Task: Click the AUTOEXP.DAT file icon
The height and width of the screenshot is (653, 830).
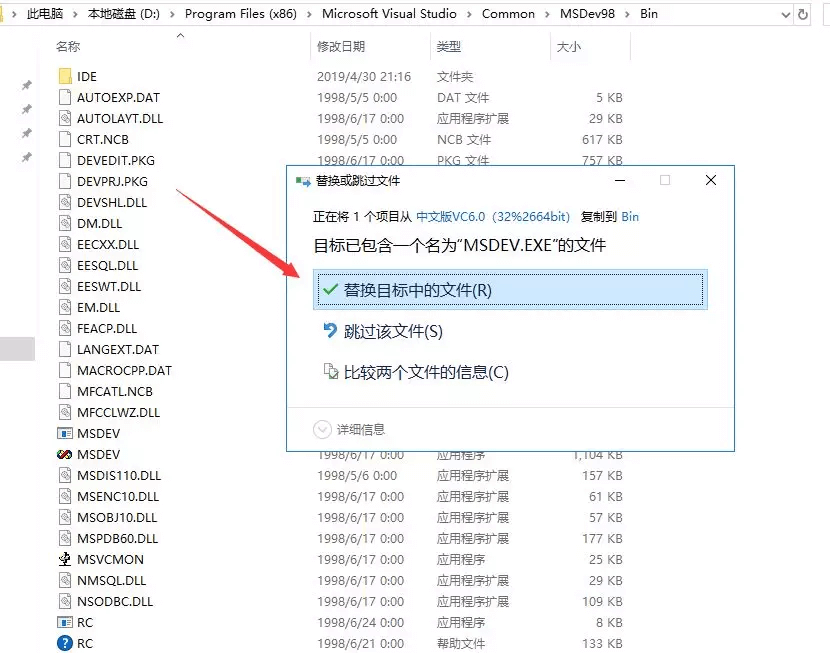Action: 65,97
